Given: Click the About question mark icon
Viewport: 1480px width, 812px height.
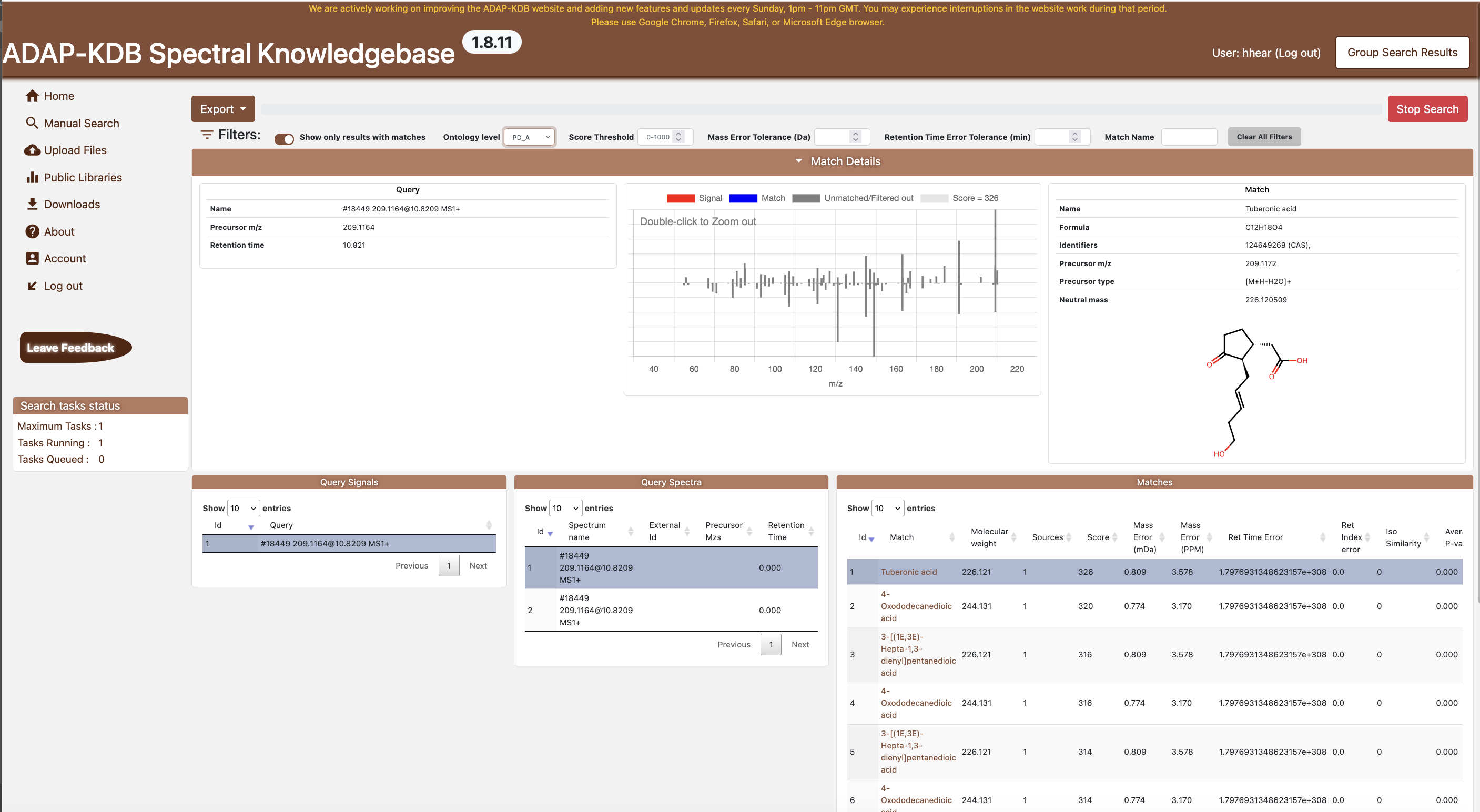Looking at the screenshot, I should click(32, 231).
